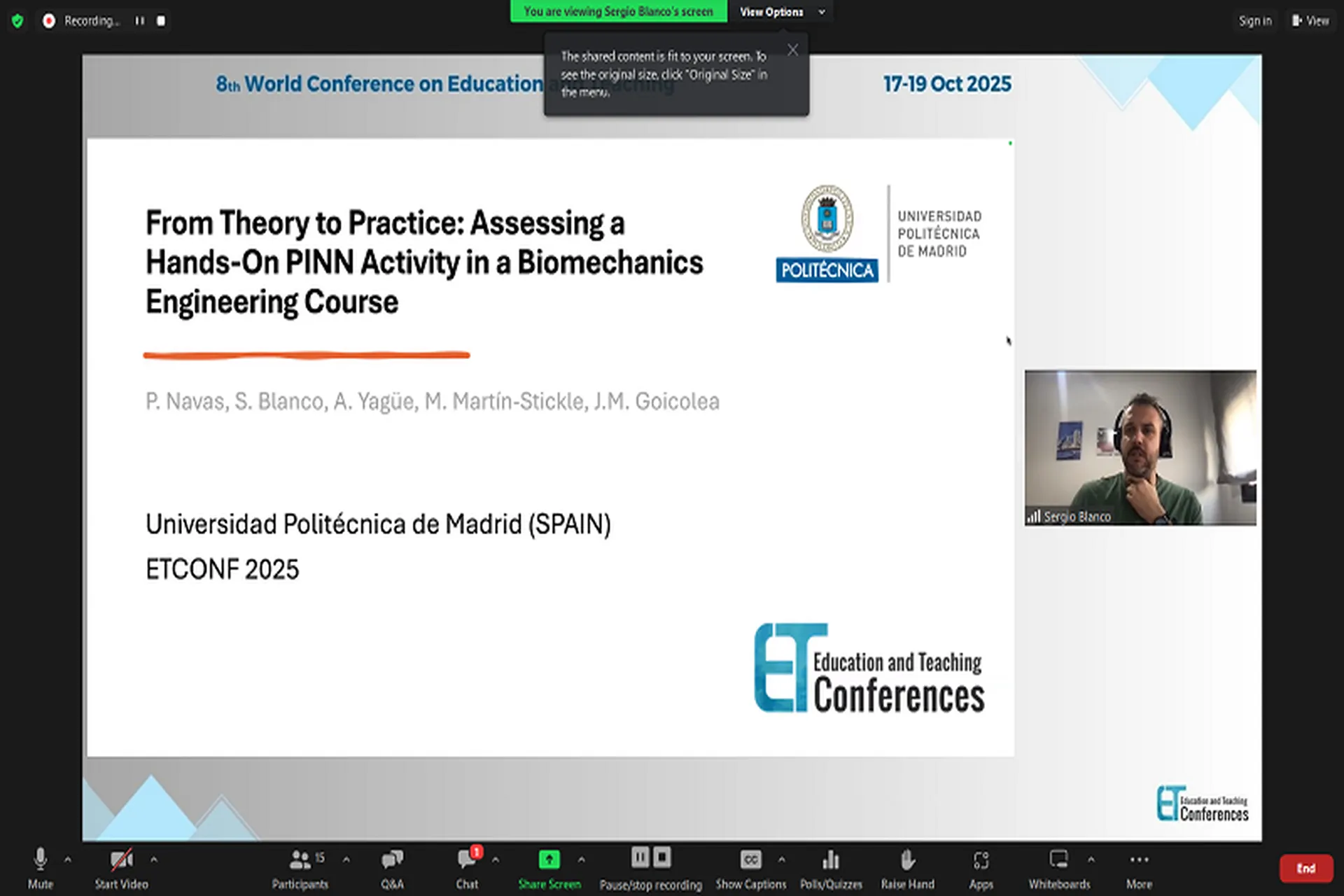Pause the recording in the top bar

(x=140, y=21)
